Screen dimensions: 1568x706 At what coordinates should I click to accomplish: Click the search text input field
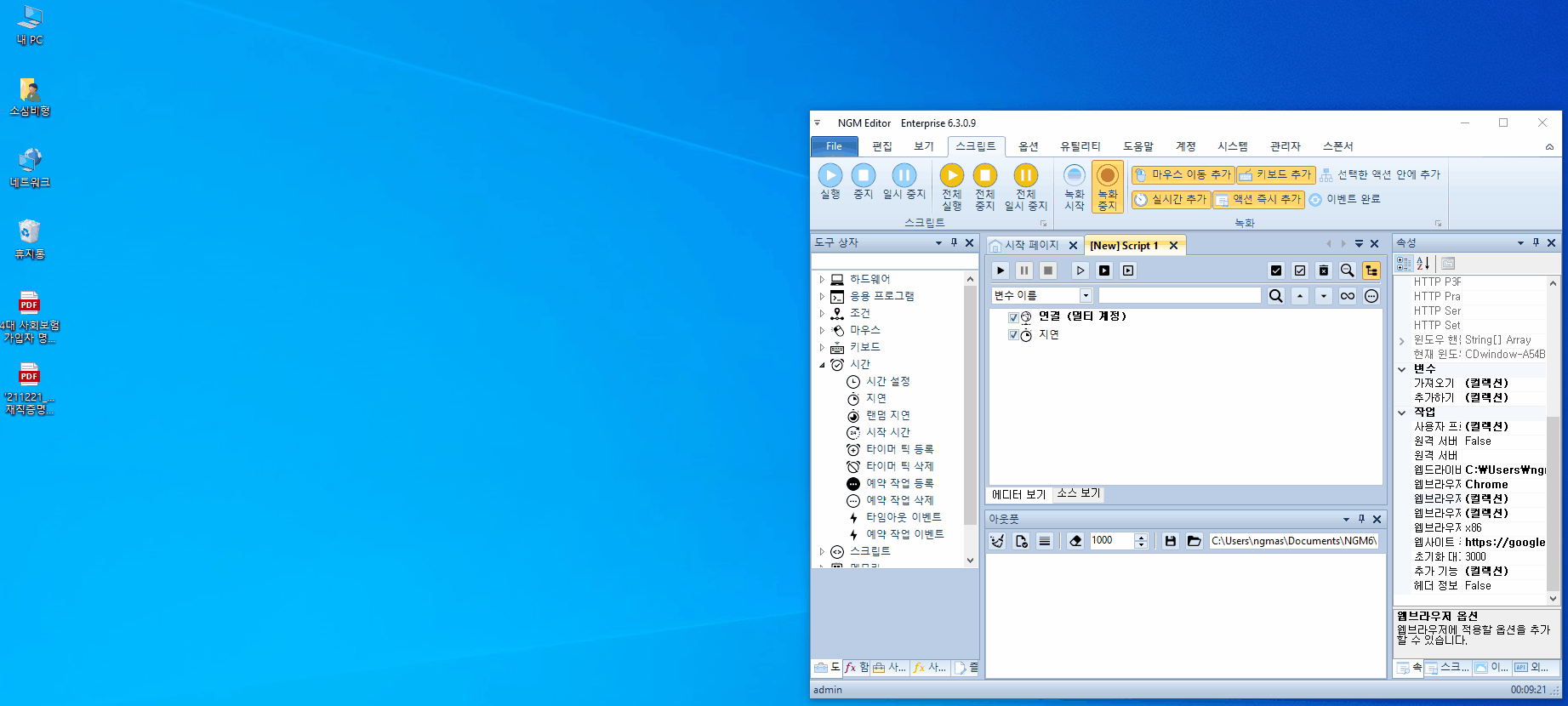coord(1180,295)
